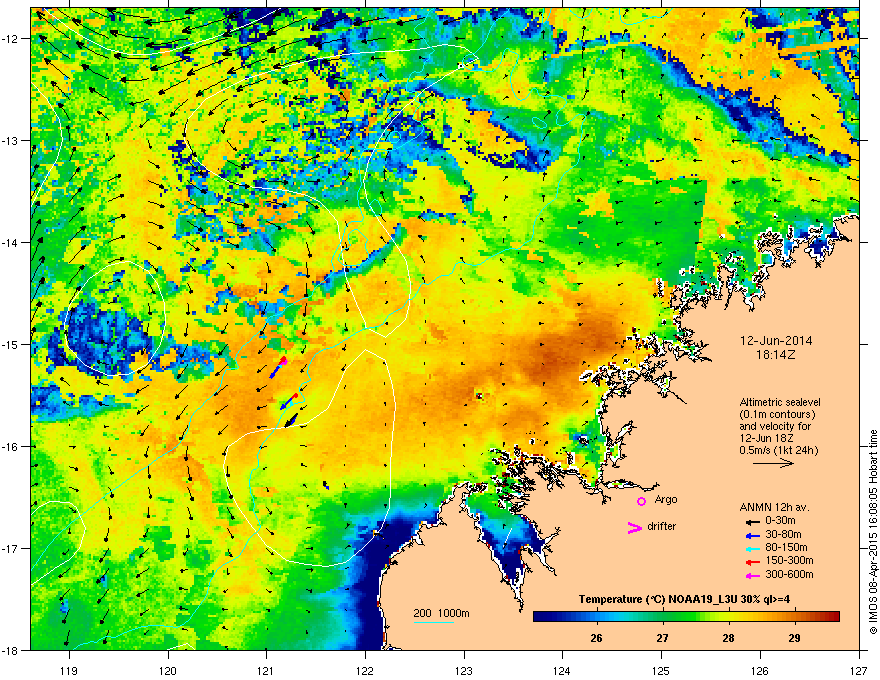Click the 'Altimetric sealevel' text

pyautogui.click(x=780, y=402)
